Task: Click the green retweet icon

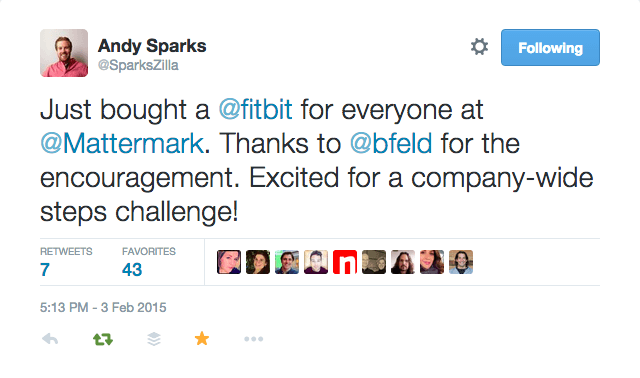Action: 103,339
